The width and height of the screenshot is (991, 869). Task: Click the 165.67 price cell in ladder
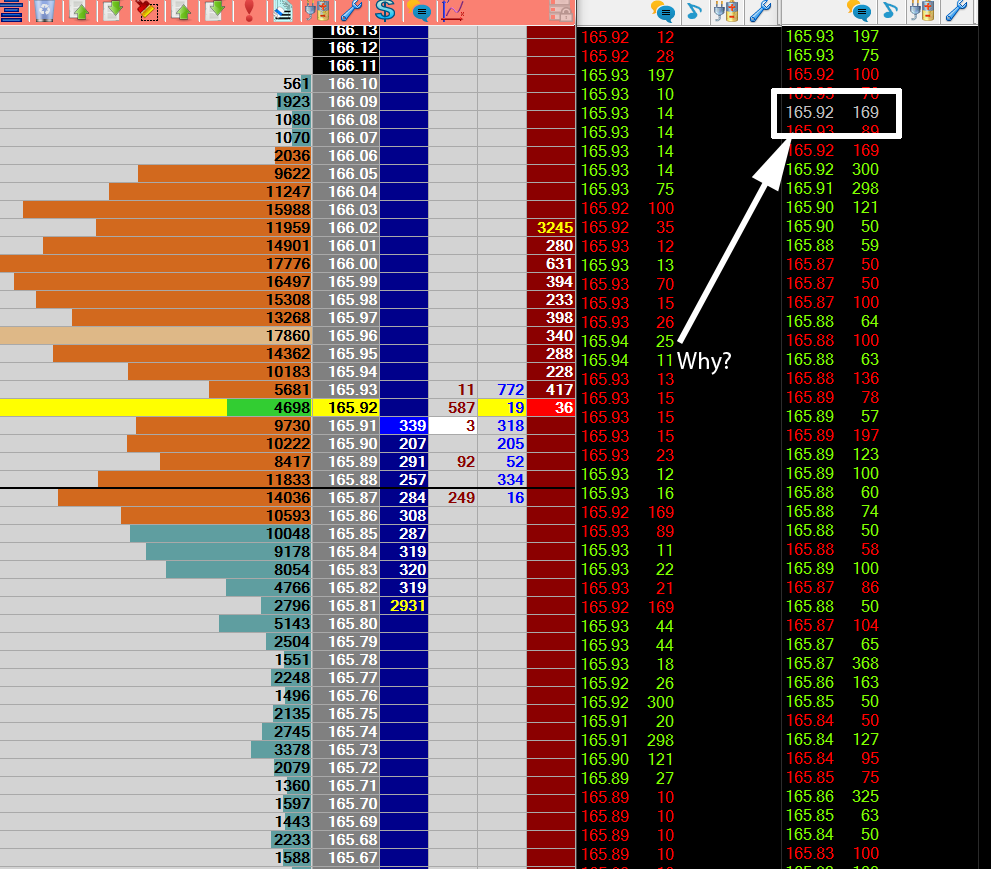click(x=346, y=858)
